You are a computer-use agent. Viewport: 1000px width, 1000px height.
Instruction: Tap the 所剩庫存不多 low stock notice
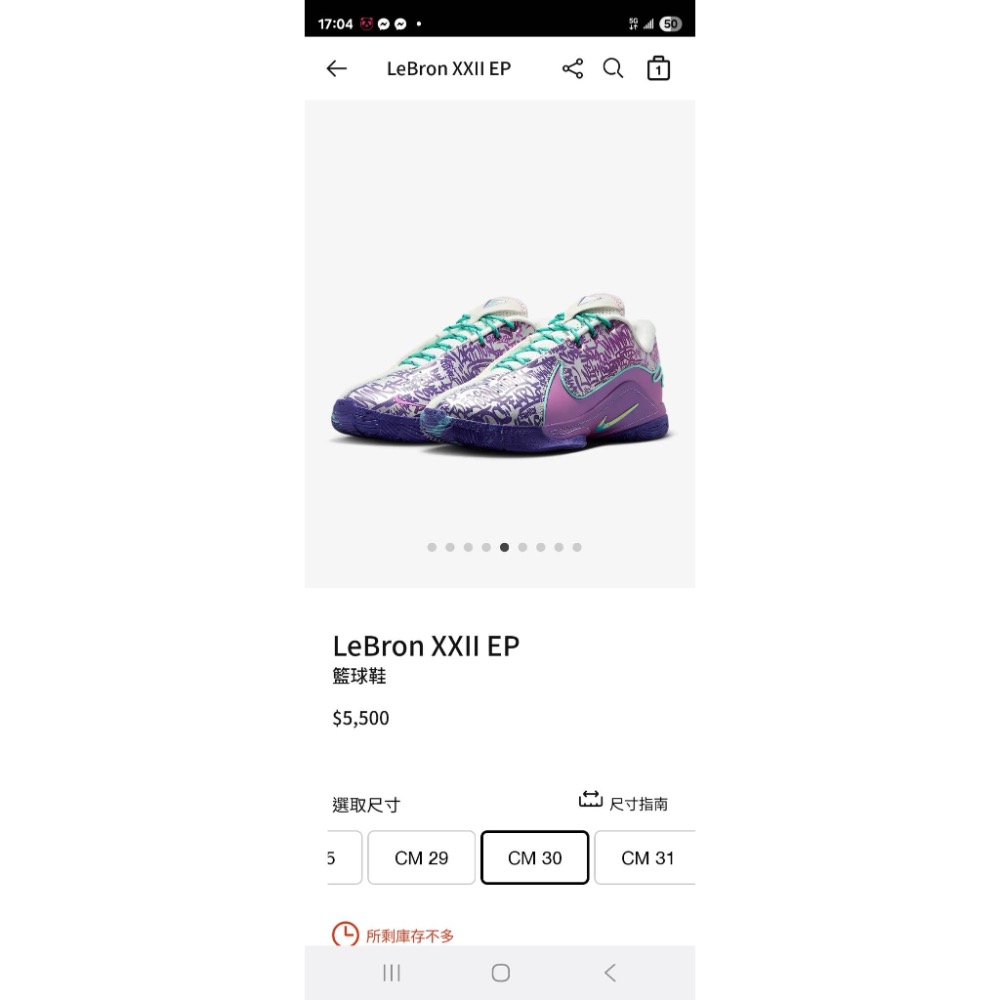409,936
